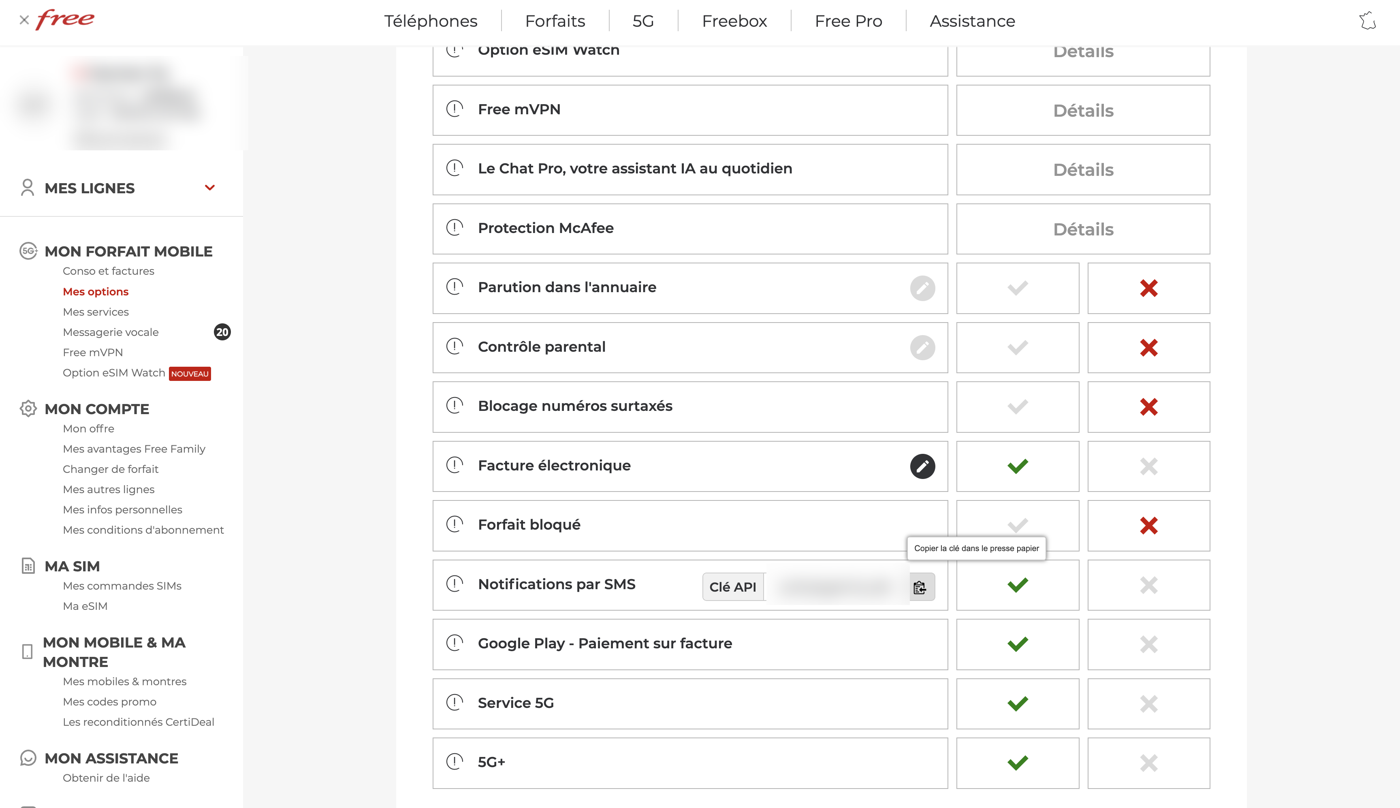The width and height of the screenshot is (1400, 808).
Task: Copy the API key to clipboard
Action: point(921,587)
